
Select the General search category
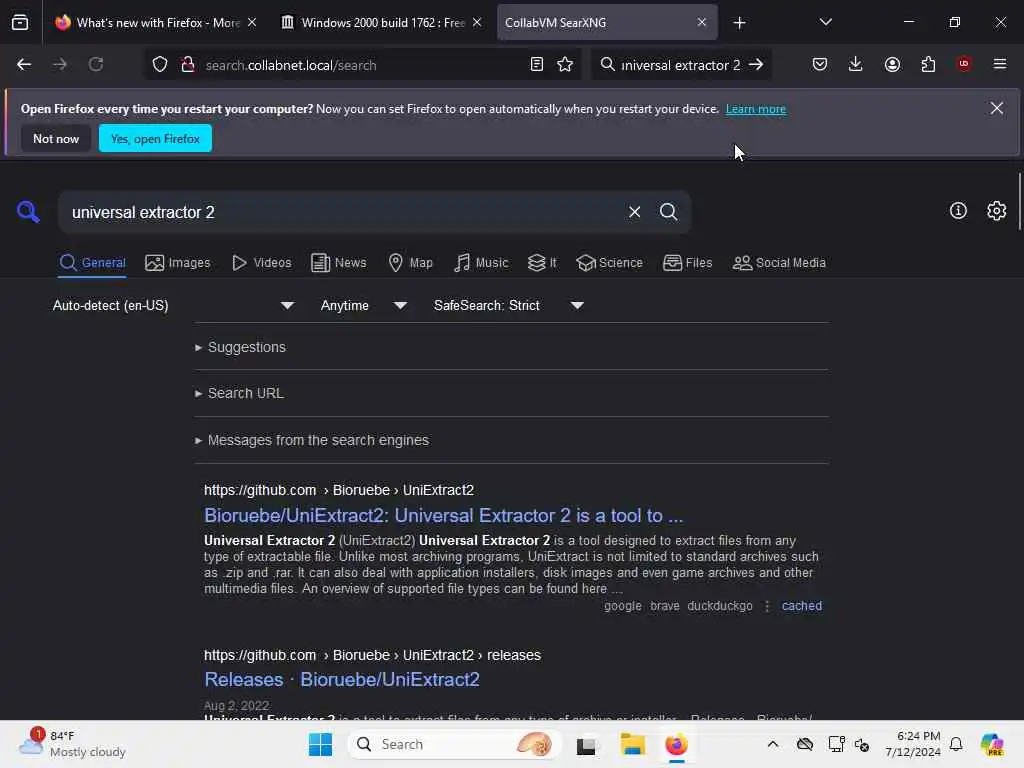92,263
